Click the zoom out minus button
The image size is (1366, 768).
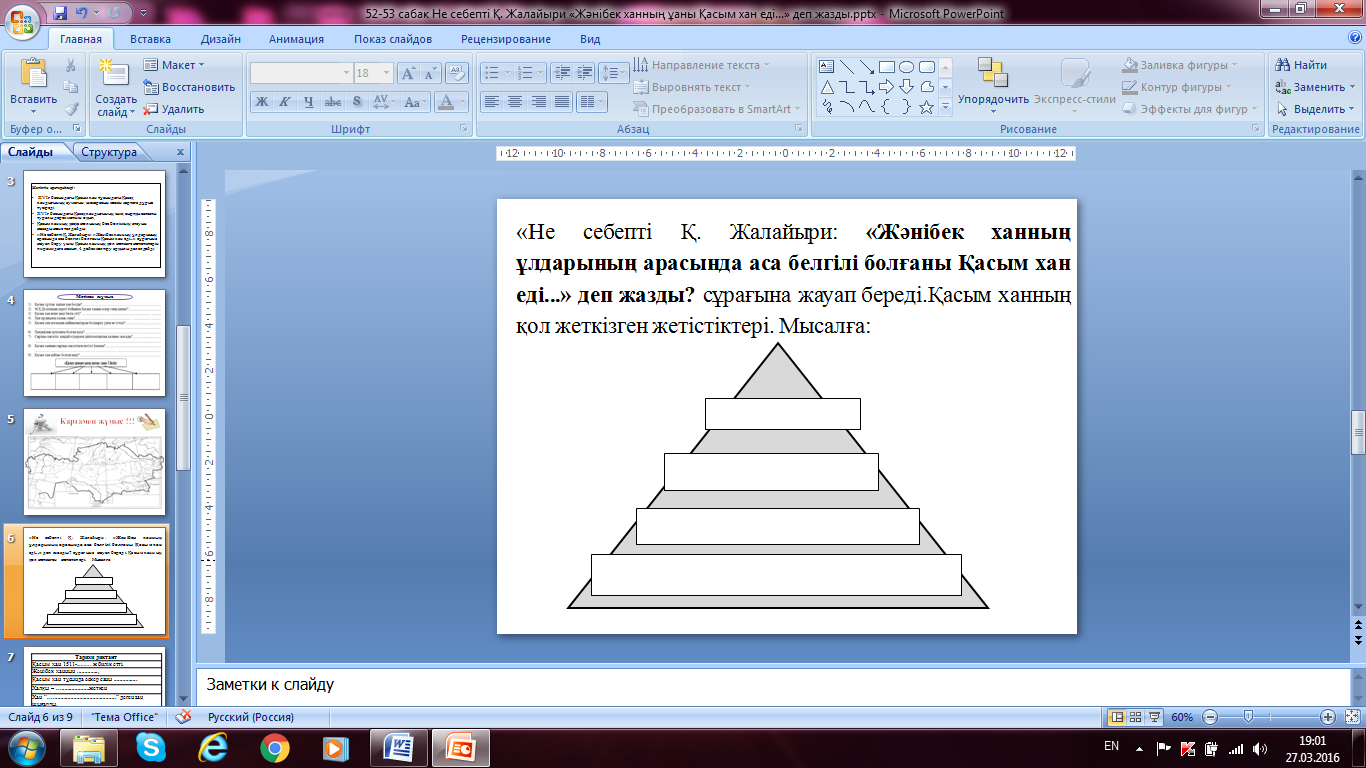click(x=1209, y=717)
